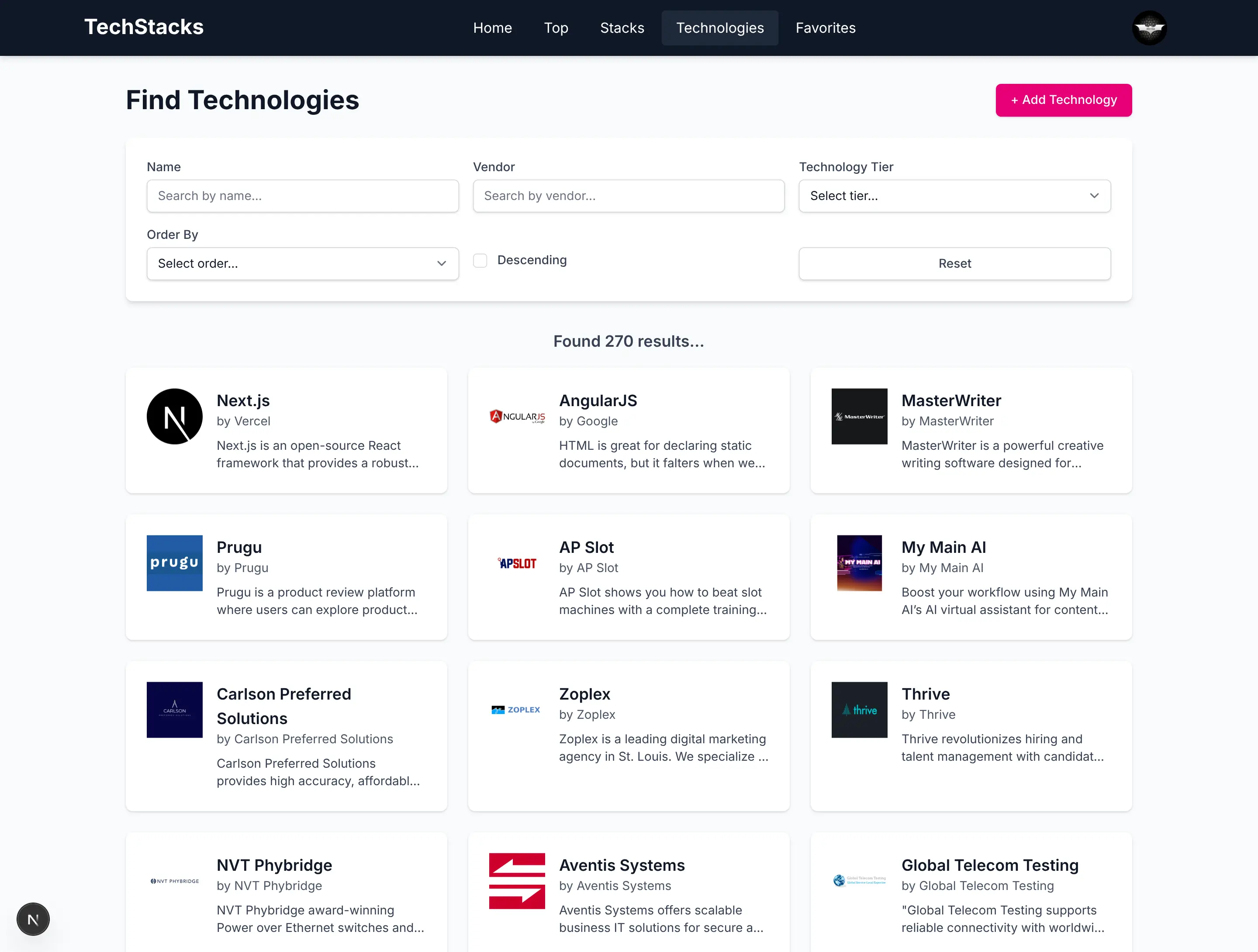Image resolution: width=1258 pixels, height=952 pixels.
Task: Switch to the Top nav item
Action: (x=556, y=28)
